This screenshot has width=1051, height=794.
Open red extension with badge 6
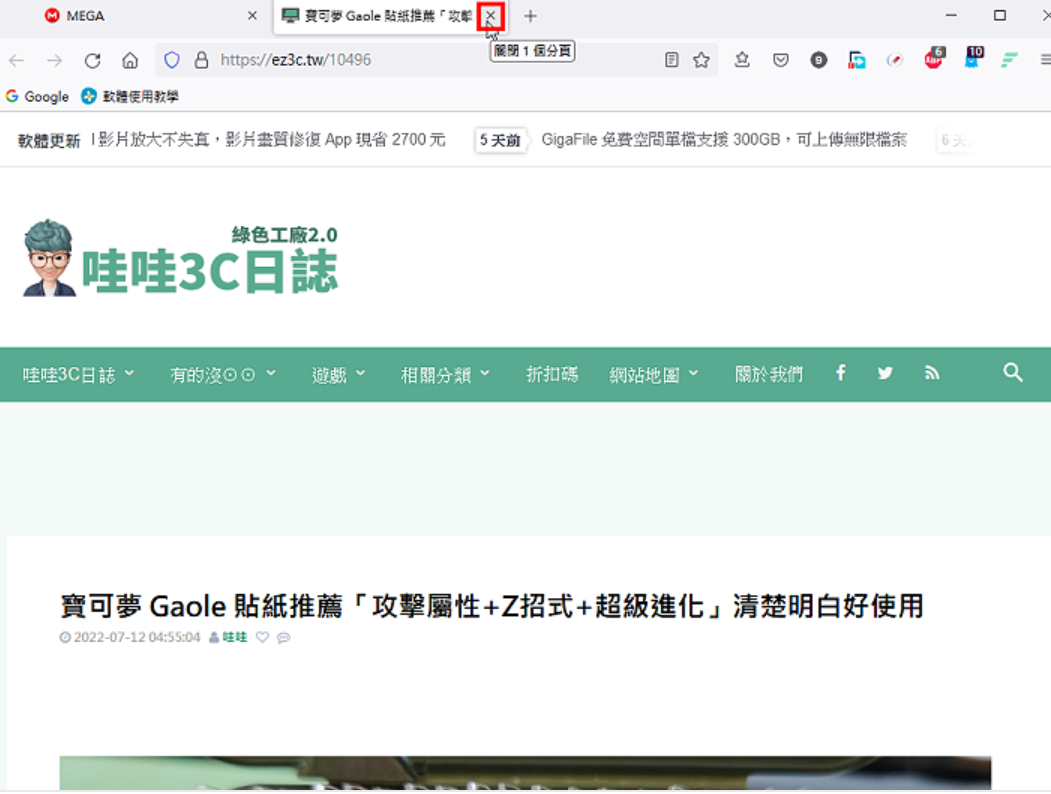[x=934, y=58]
